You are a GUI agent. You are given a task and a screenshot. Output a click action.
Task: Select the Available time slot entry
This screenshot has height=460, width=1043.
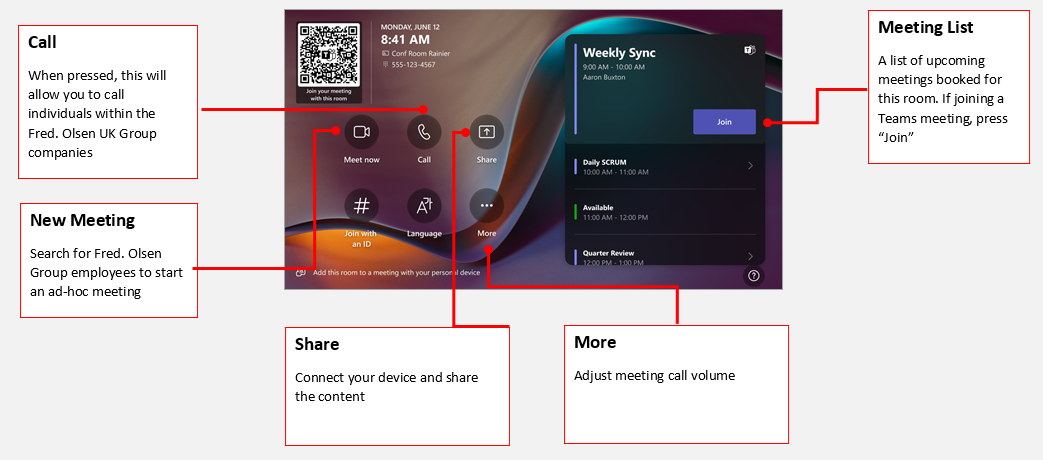[665, 212]
